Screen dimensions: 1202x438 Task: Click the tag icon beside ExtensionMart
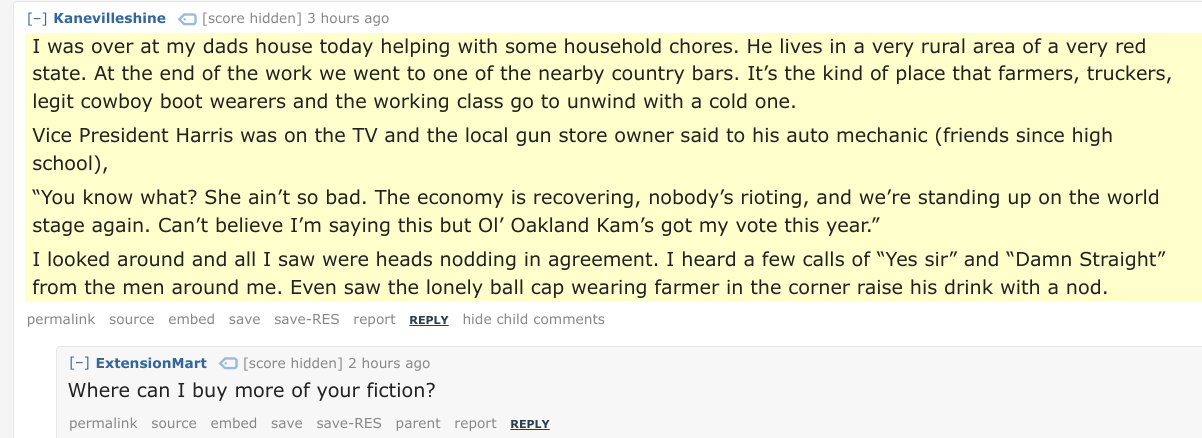tap(228, 363)
